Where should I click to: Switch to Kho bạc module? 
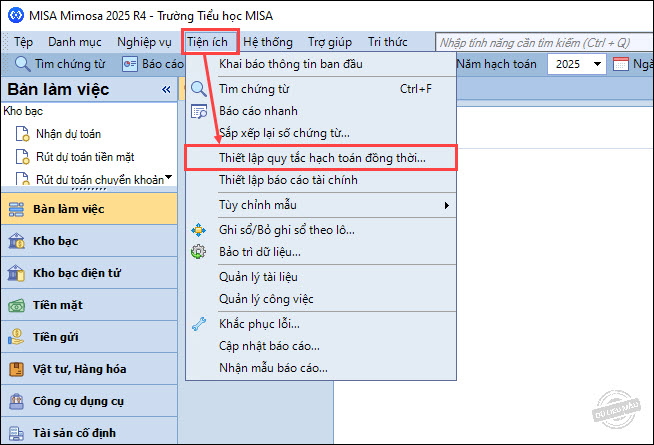click(89, 241)
